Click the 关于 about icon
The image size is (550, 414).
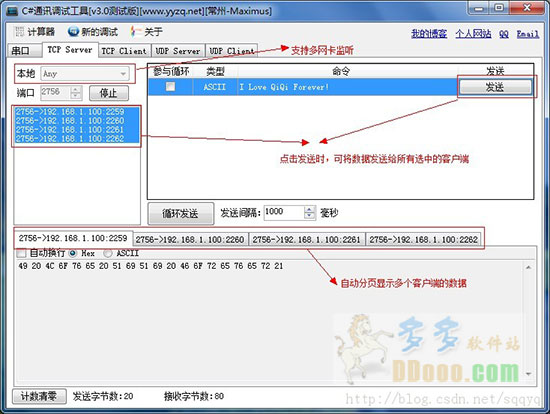135,32
